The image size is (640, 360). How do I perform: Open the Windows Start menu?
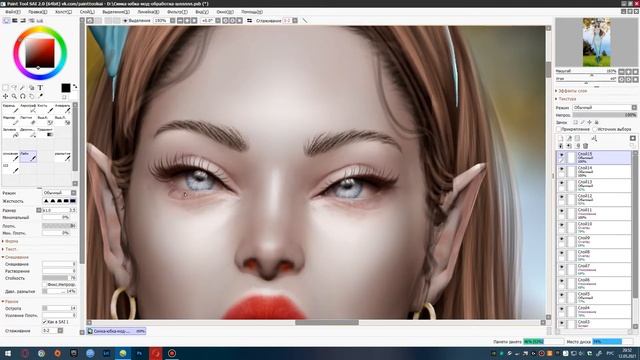[8, 353]
